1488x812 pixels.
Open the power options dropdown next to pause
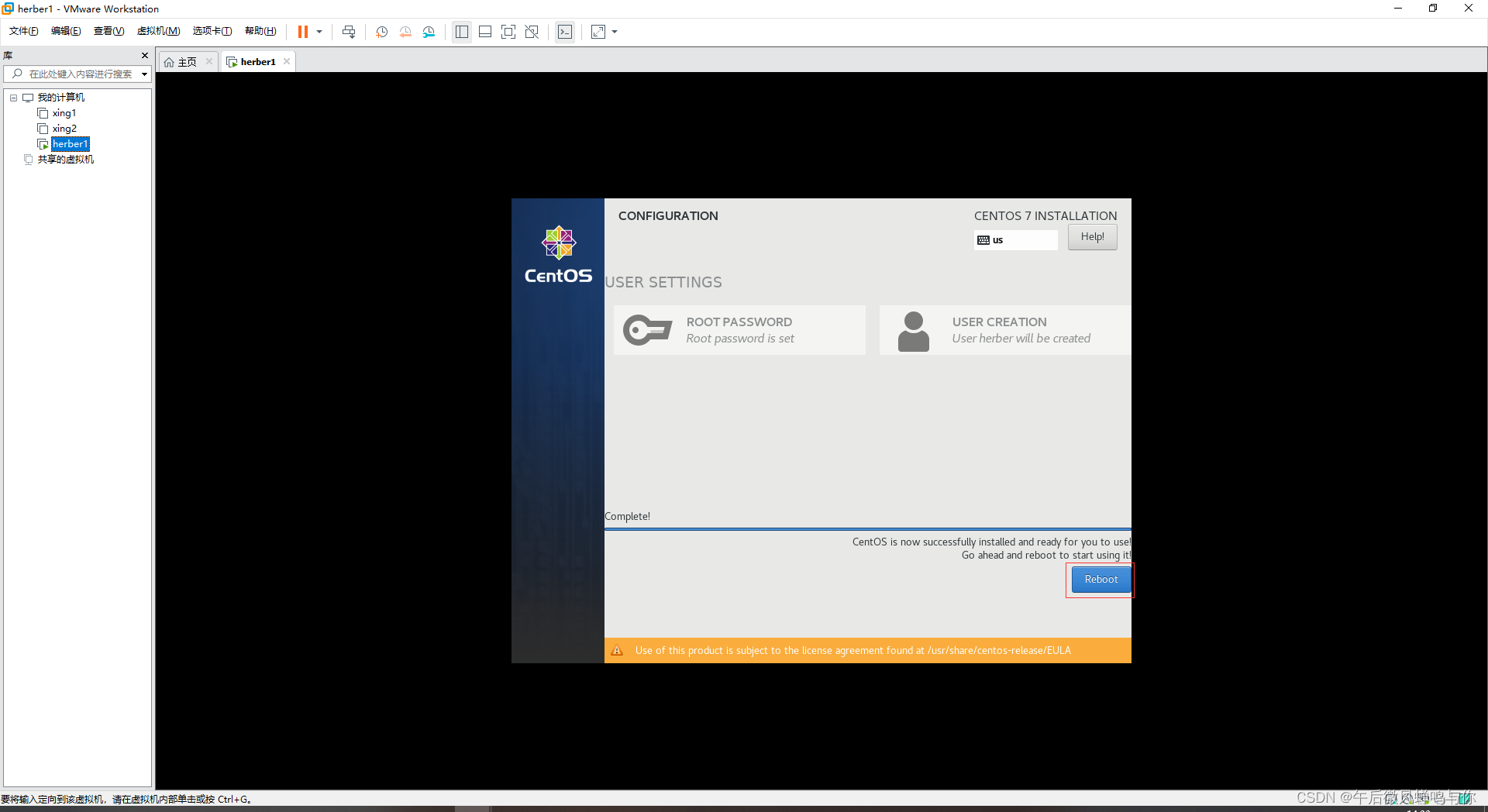[x=319, y=32]
